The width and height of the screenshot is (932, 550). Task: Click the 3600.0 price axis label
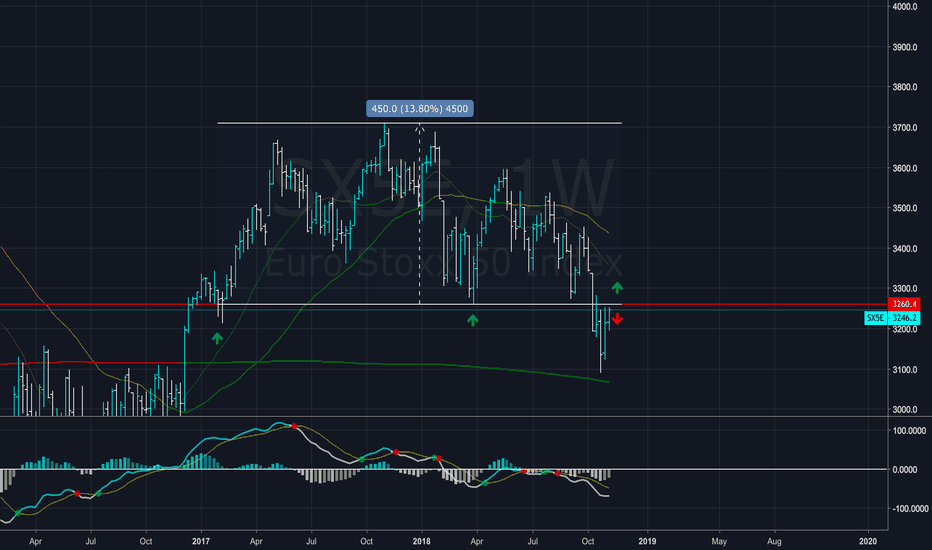[x=905, y=168]
